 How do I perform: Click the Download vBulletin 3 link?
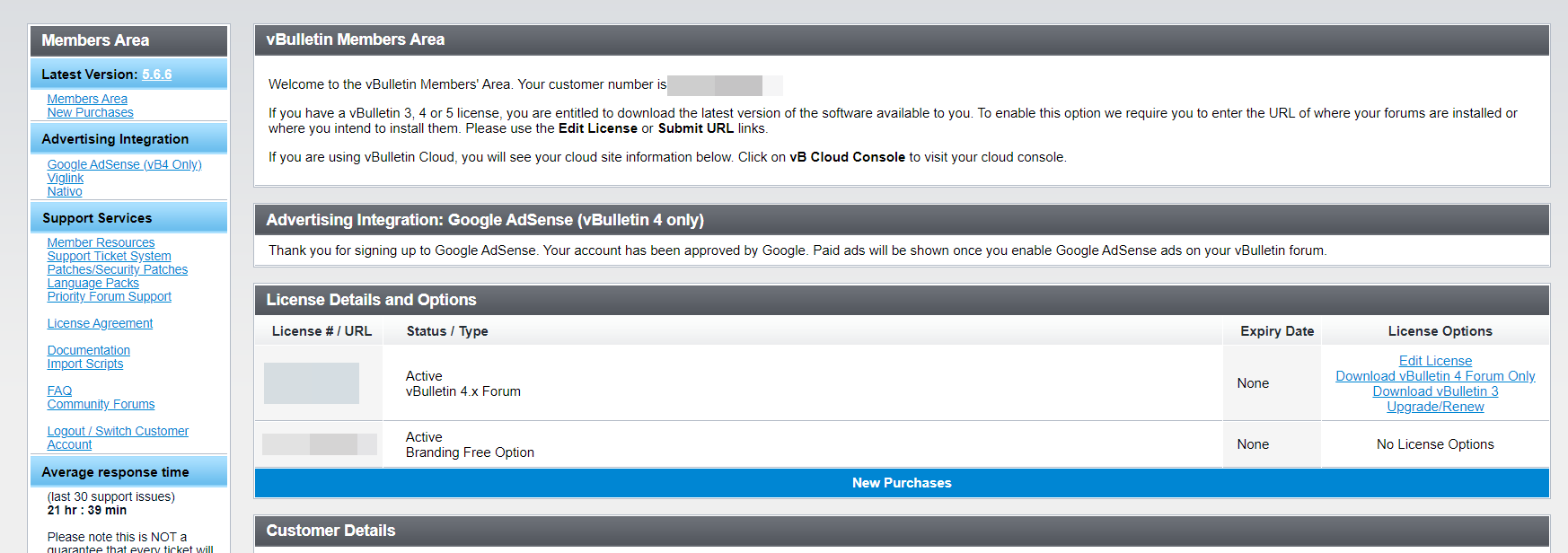(x=1435, y=391)
